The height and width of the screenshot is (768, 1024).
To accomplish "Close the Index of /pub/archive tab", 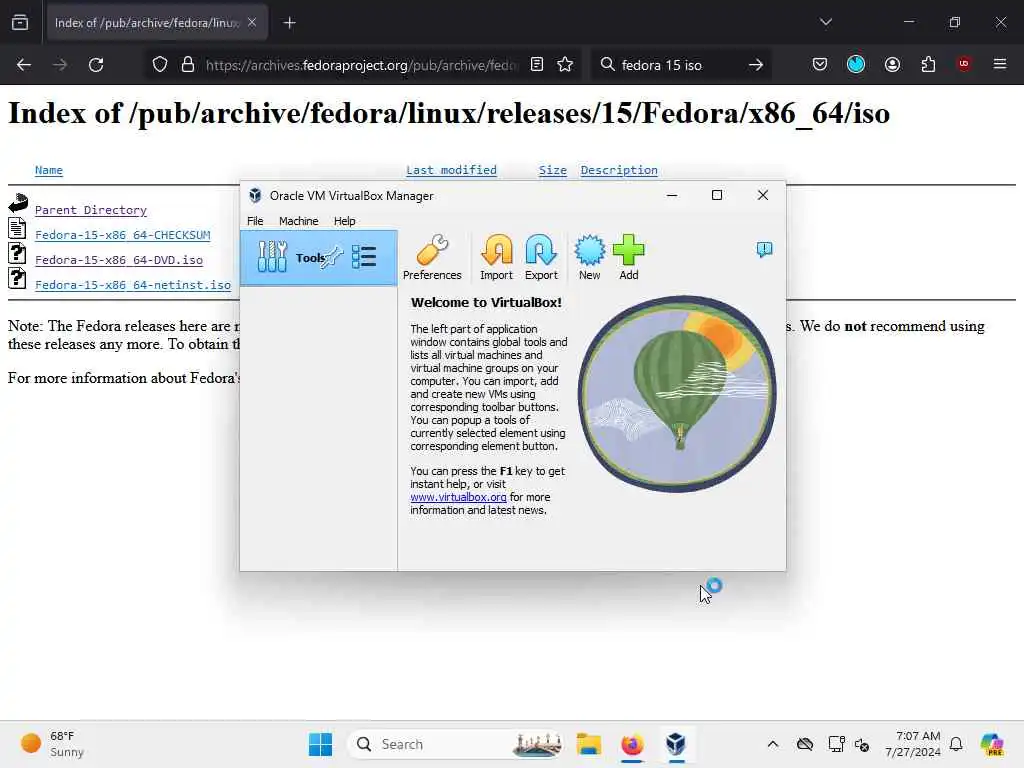I will click(252, 23).
